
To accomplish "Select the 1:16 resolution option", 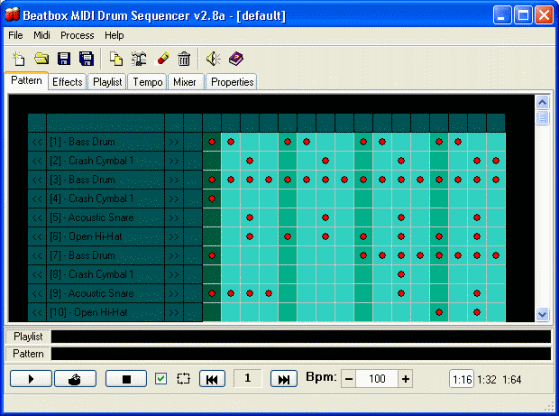I will [462, 379].
